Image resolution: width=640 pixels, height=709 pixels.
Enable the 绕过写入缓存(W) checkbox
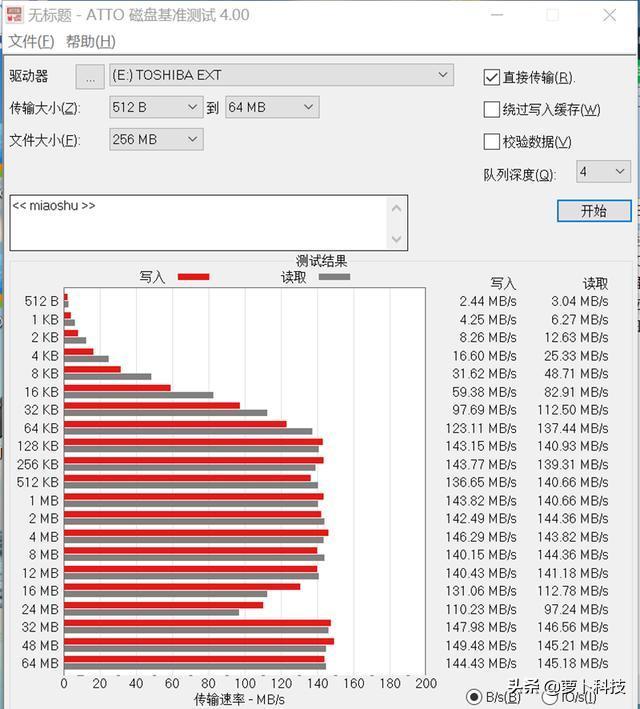[491, 109]
